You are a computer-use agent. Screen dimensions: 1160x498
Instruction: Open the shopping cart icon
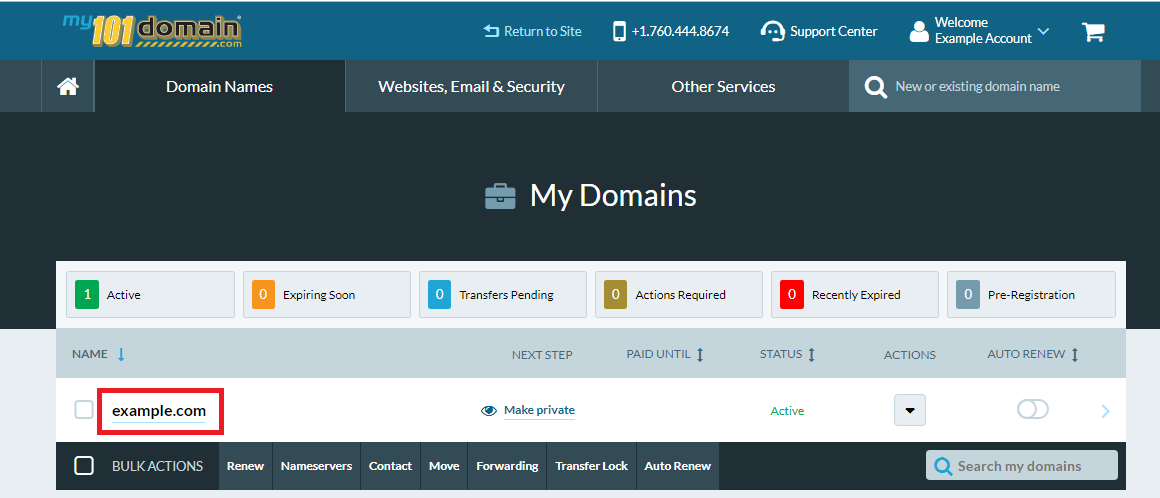coord(1093,31)
